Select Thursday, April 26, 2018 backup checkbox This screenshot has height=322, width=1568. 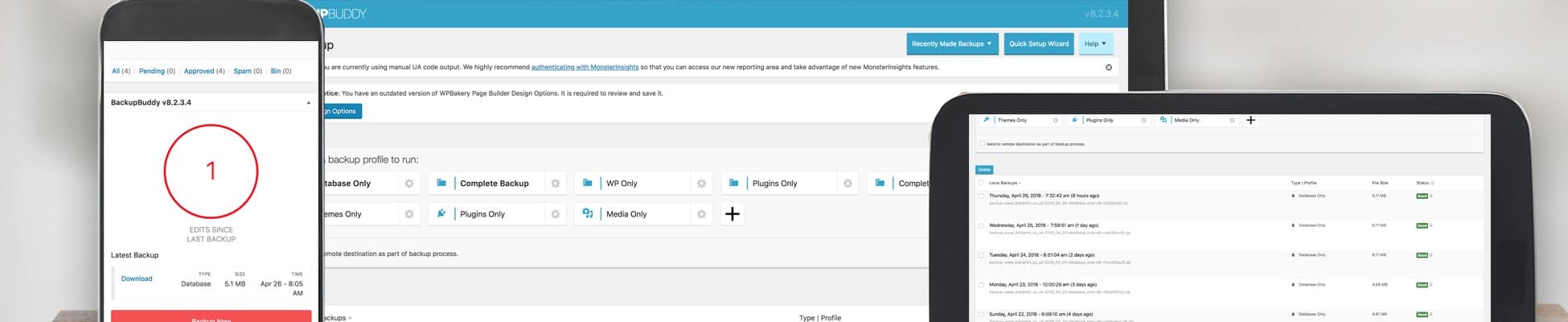981,196
